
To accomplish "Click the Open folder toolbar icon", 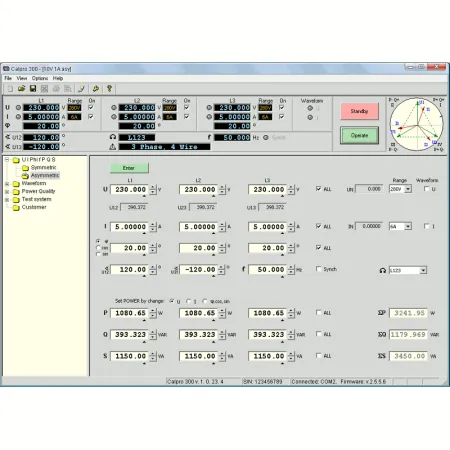I will tap(22, 89).
